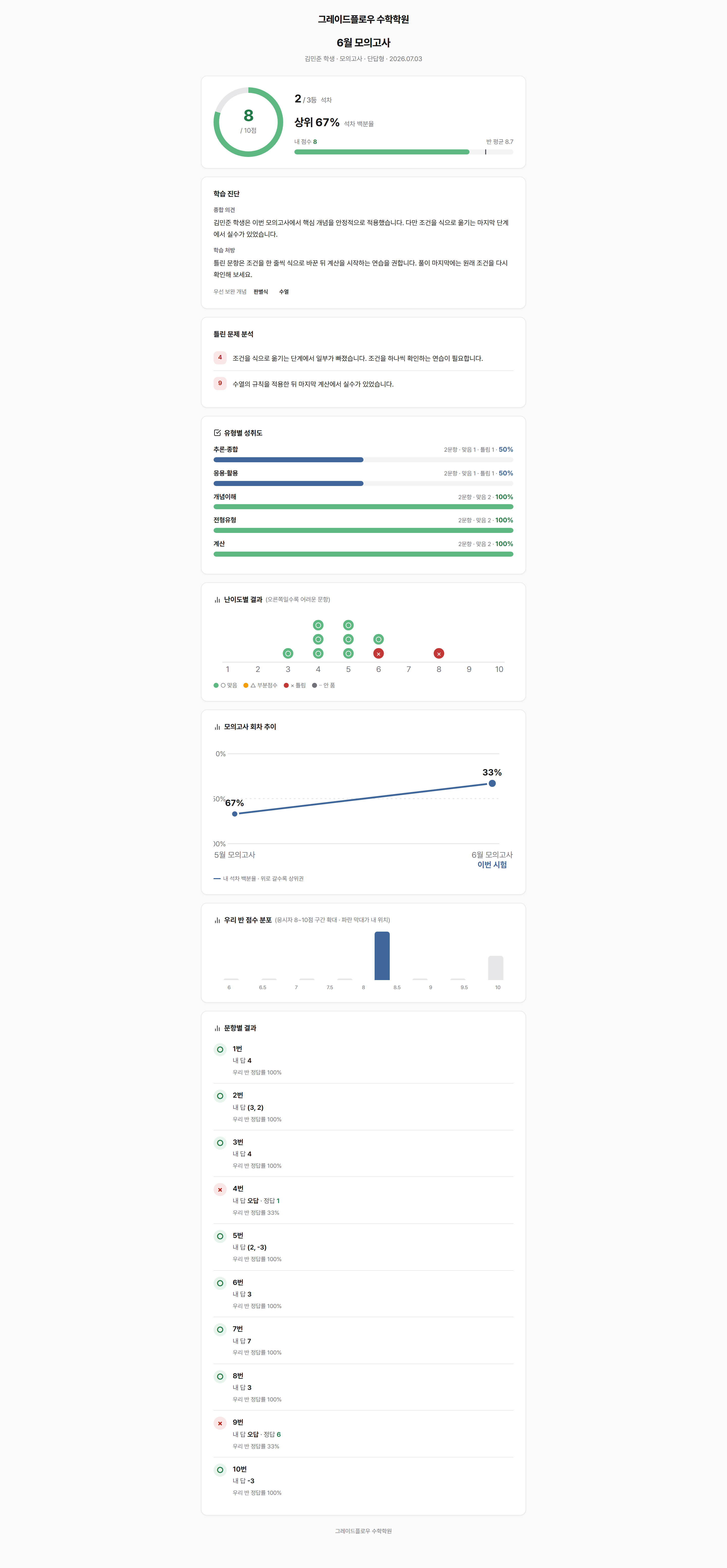The image size is (727, 1568).
Task: Click the red 틀림 legend dot
Action: coord(286,685)
